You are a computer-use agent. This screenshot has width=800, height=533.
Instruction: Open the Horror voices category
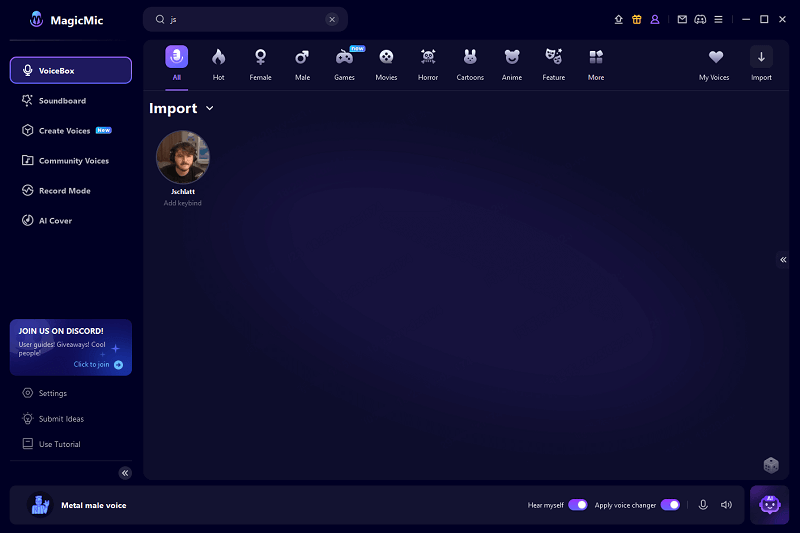[428, 64]
